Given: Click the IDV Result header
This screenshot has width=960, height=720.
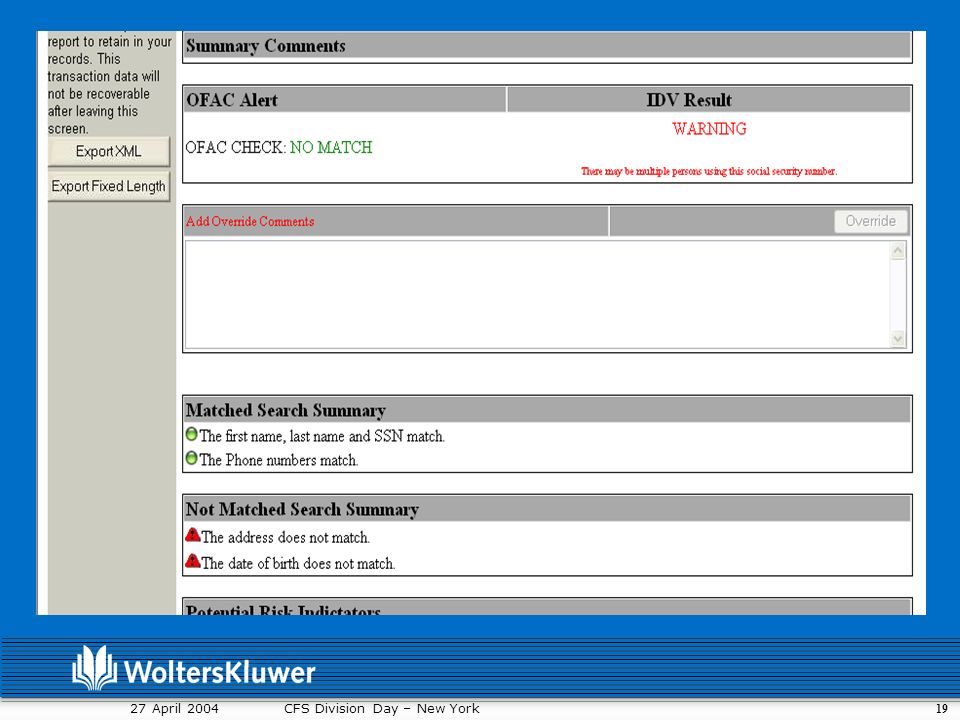Looking at the screenshot, I should tap(709, 100).
